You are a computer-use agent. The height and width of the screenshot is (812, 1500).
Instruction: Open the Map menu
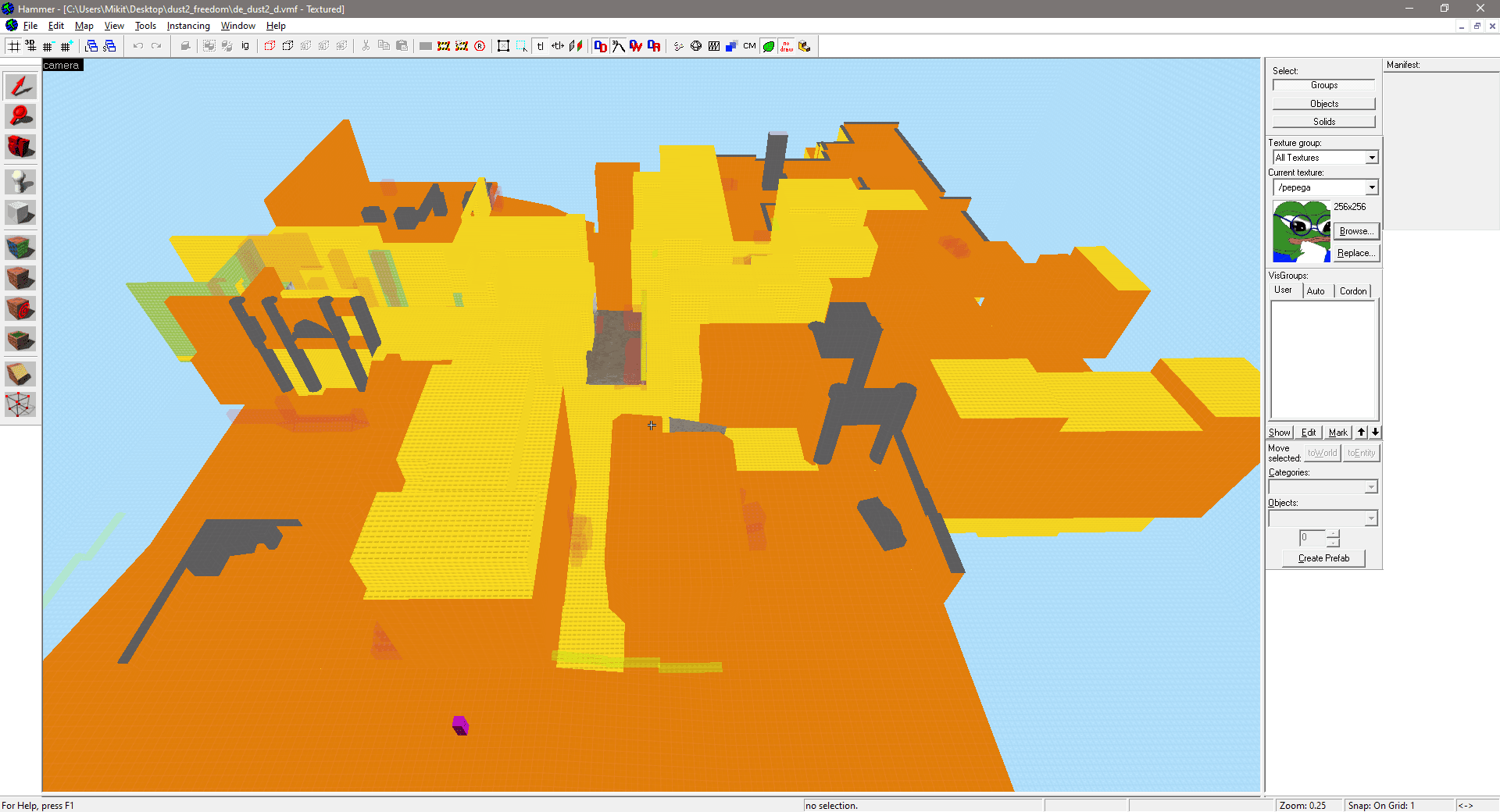[84, 26]
